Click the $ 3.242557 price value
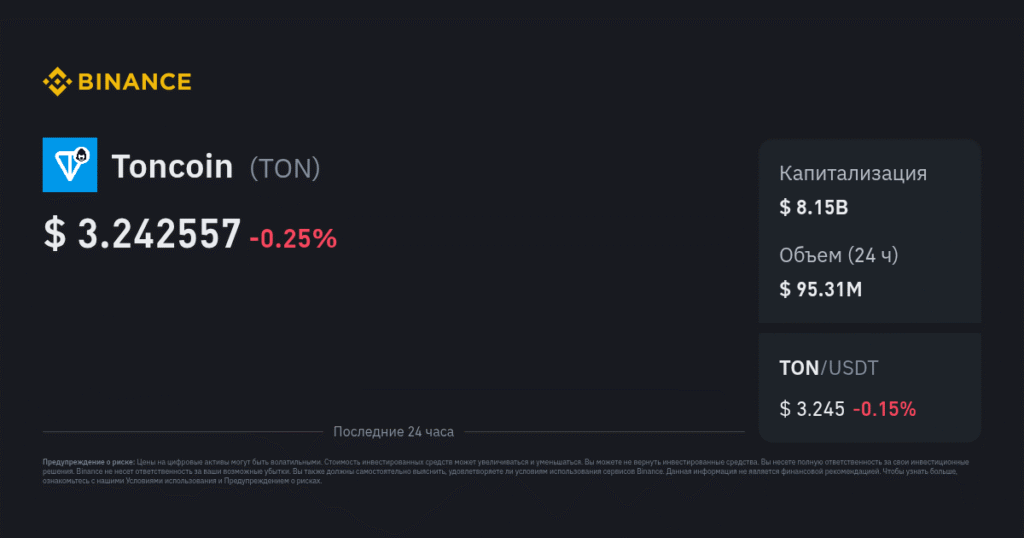The width and height of the screenshot is (1024, 538). [x=142, y=234]
